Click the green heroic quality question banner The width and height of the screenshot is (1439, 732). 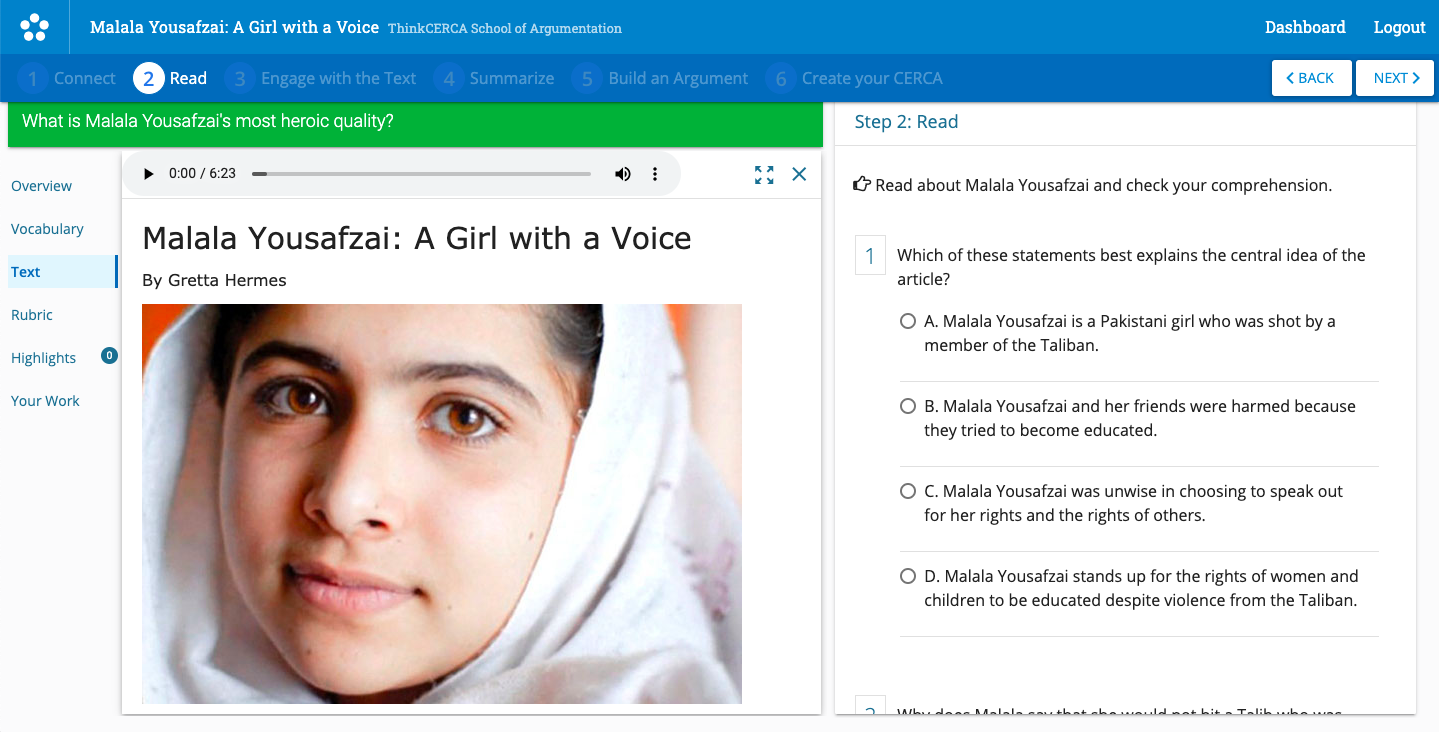(415, 123)
